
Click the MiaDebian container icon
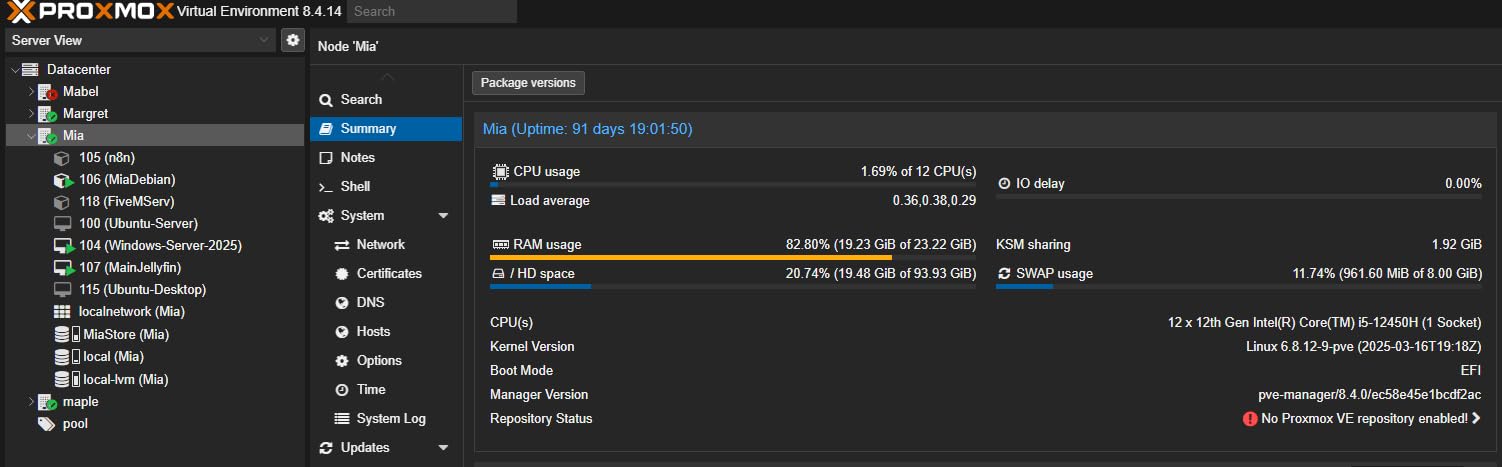coord(63,180)
